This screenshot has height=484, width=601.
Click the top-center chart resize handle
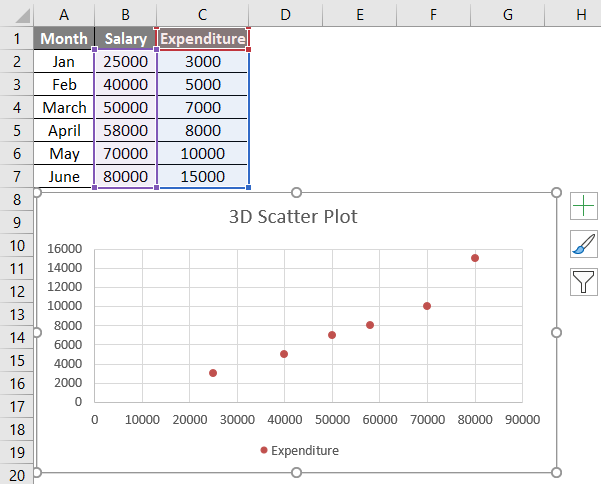[296, 192]
